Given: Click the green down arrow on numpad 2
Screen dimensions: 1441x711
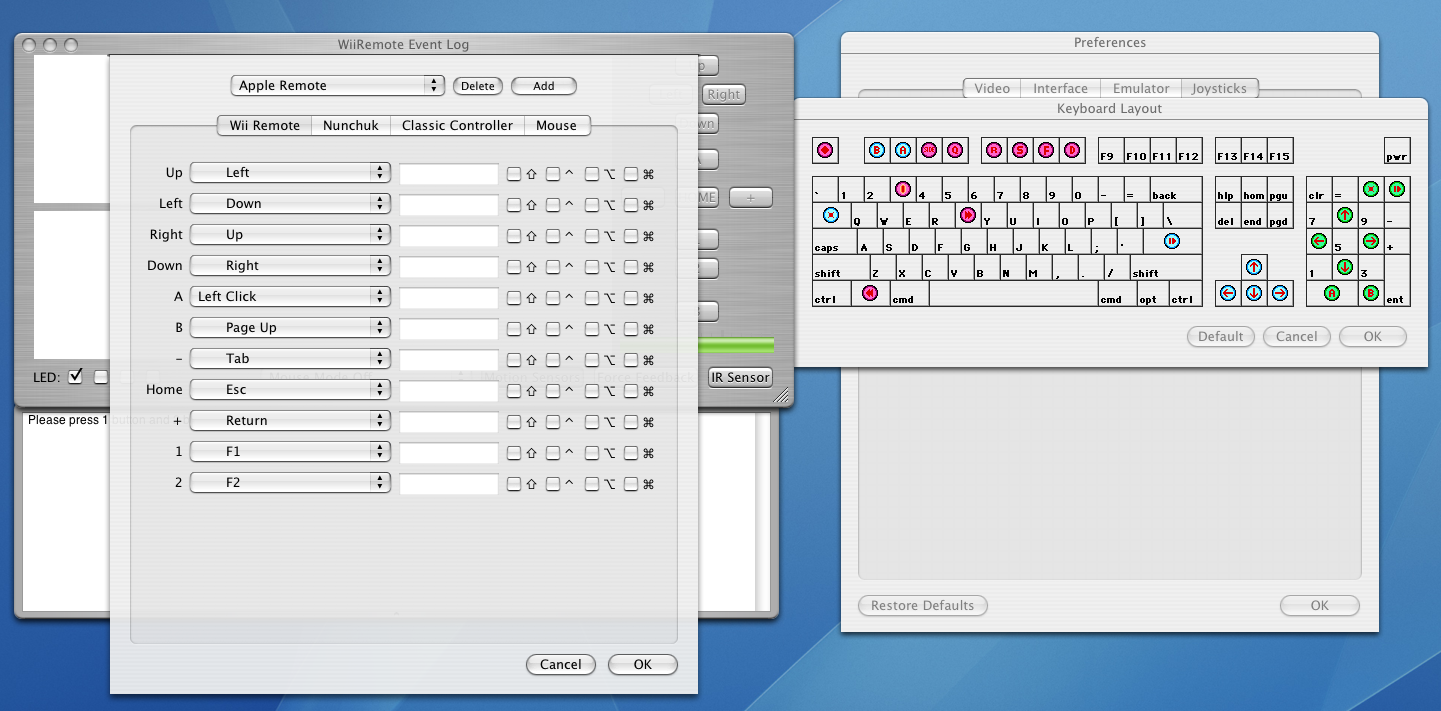Looking at the screenshot, I should coord(1345,266).
